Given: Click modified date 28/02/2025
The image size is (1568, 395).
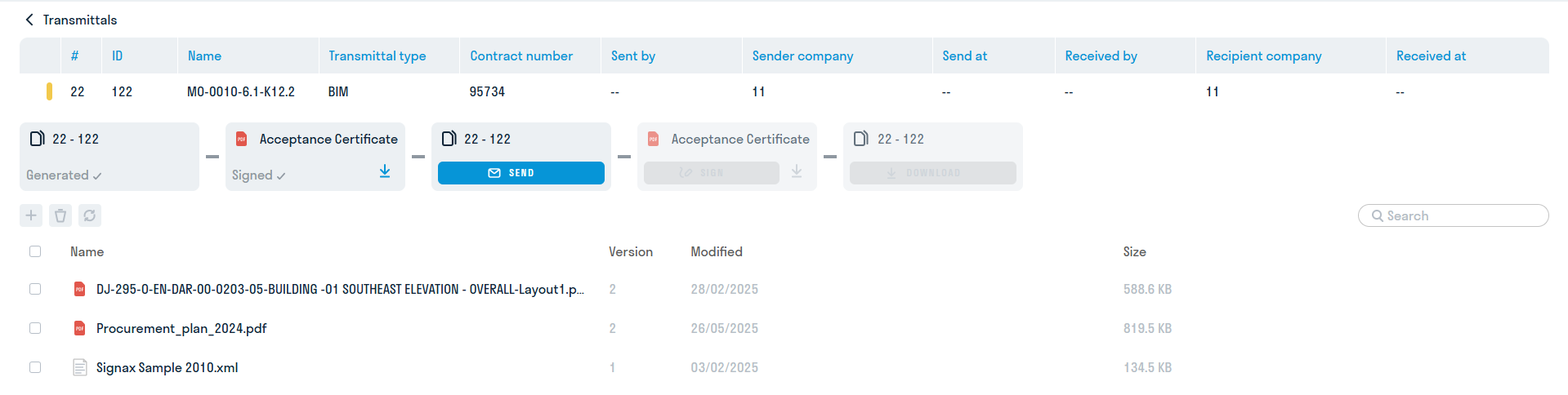Looking at the screenshot, I should (x=724, y=289).
